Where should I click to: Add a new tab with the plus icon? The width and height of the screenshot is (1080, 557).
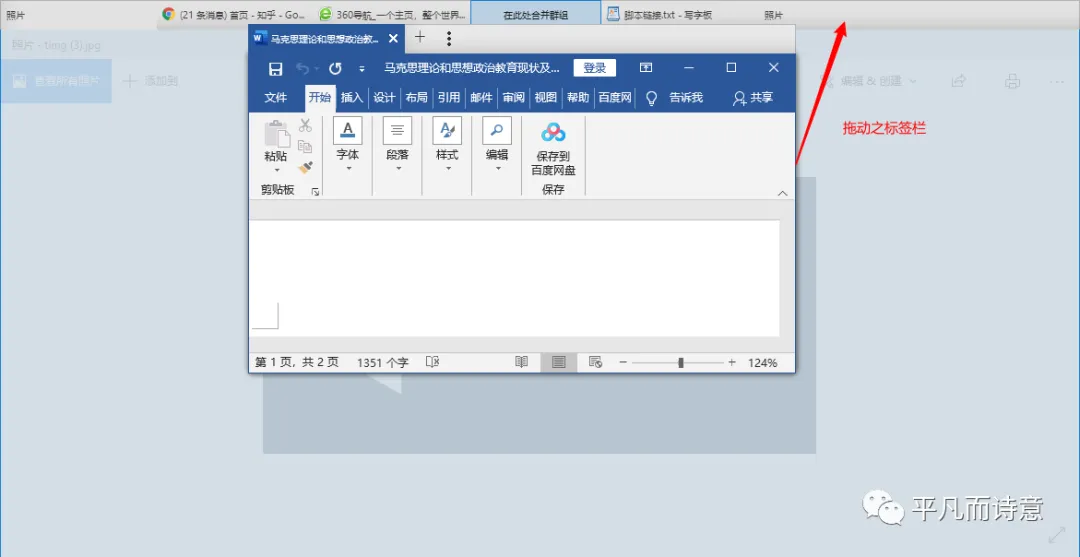(x=419, y=37)
